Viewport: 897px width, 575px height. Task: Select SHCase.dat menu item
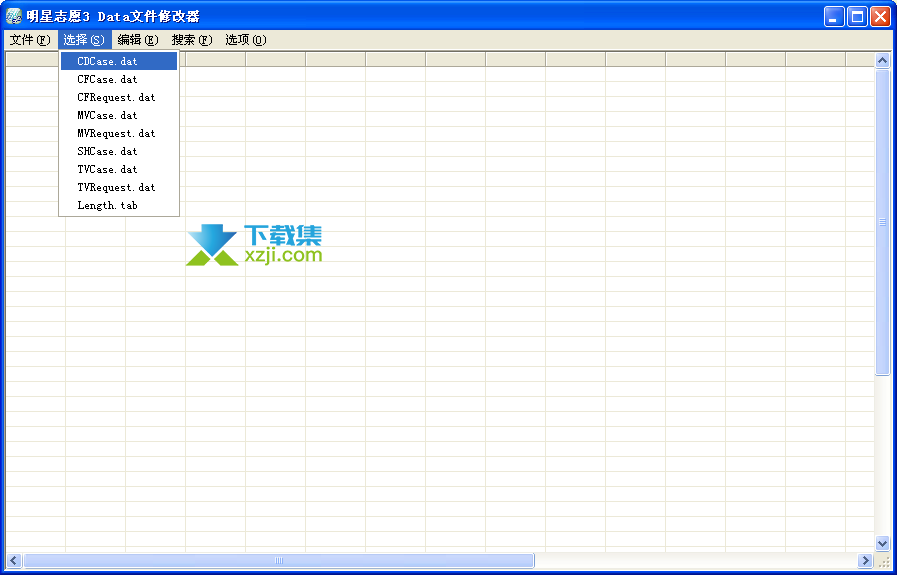point(119,151)
